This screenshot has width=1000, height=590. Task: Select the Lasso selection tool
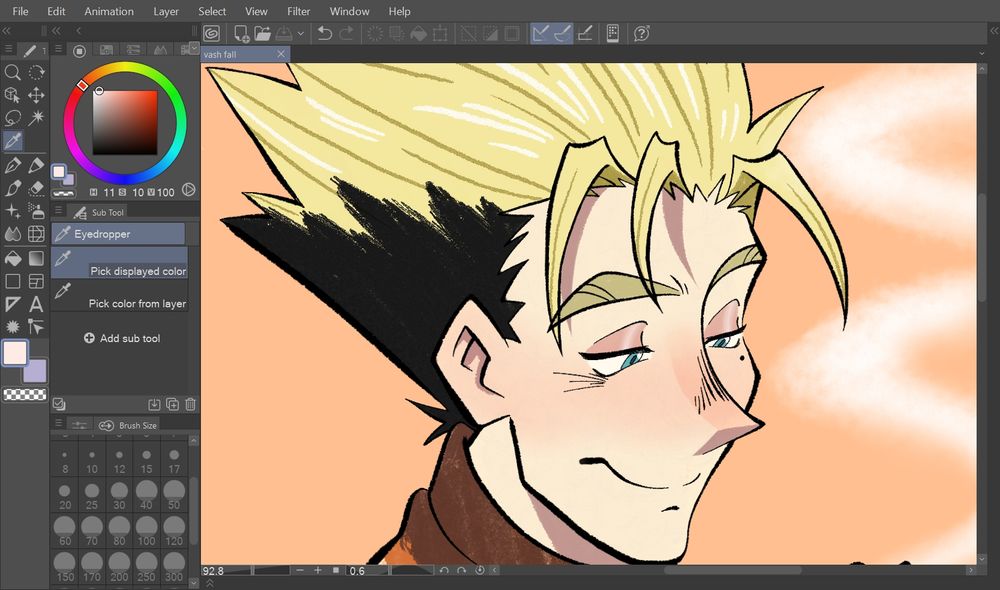[12, 118]
